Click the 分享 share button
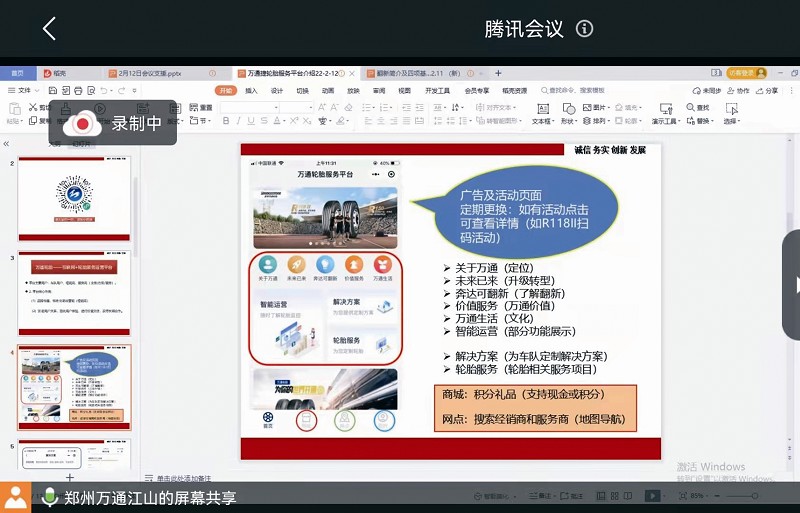The width and height of the screenshot is (800, 513). pos(768,90)
